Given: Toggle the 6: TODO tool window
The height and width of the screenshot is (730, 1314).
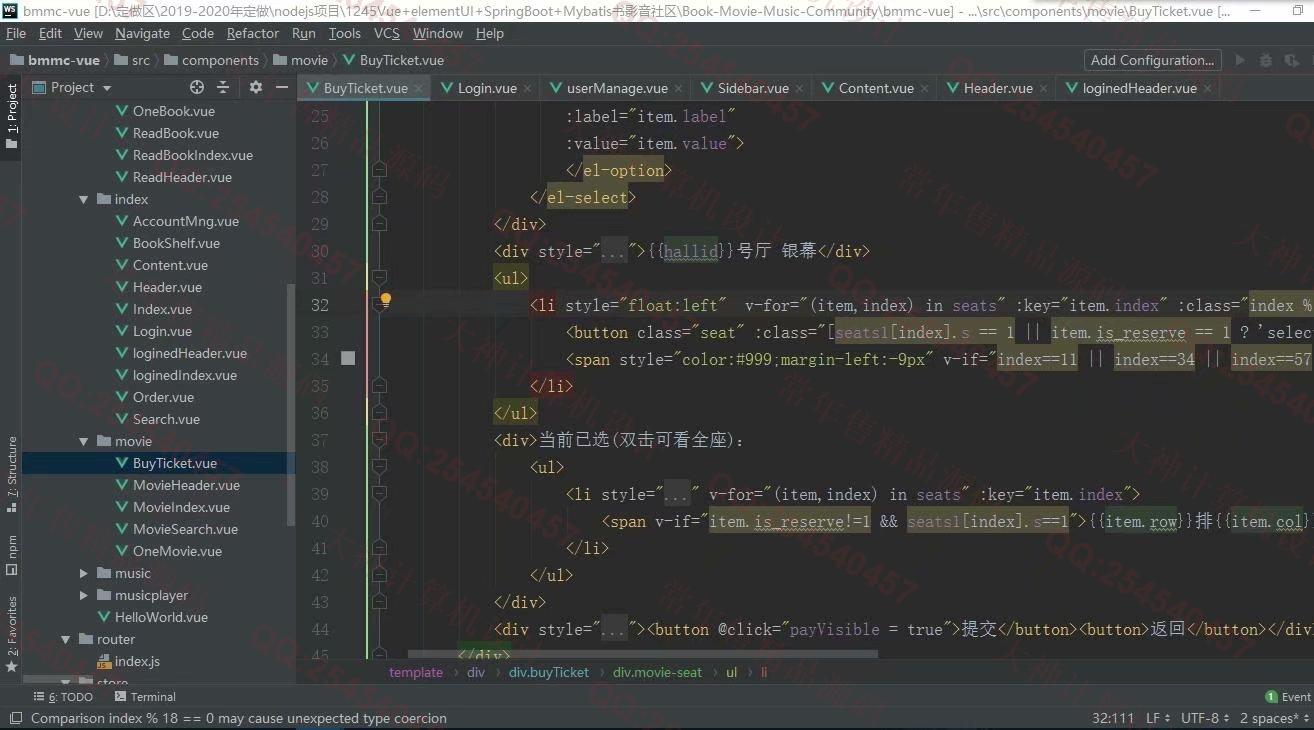Looking at the screenshot, I should tap(64, 697).
